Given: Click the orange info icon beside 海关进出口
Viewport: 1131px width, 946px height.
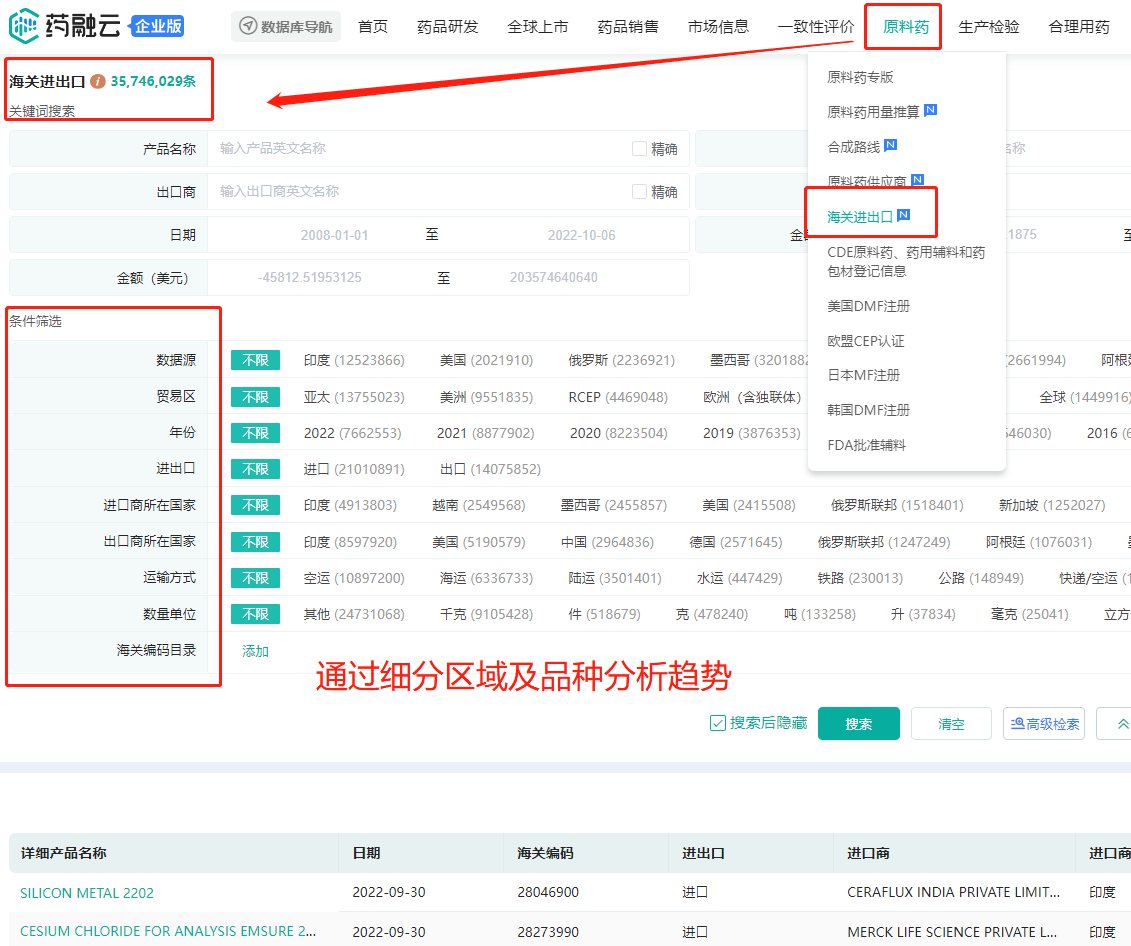Looking at the screenshot, I should click(97, 81).
